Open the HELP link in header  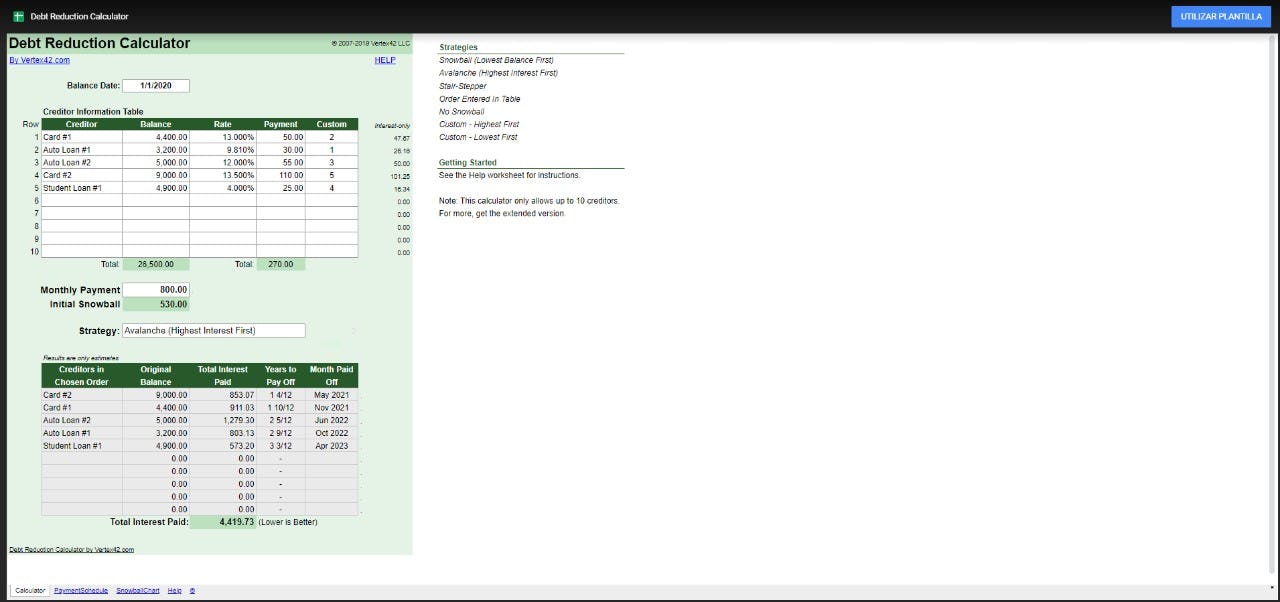pos(385,60)
